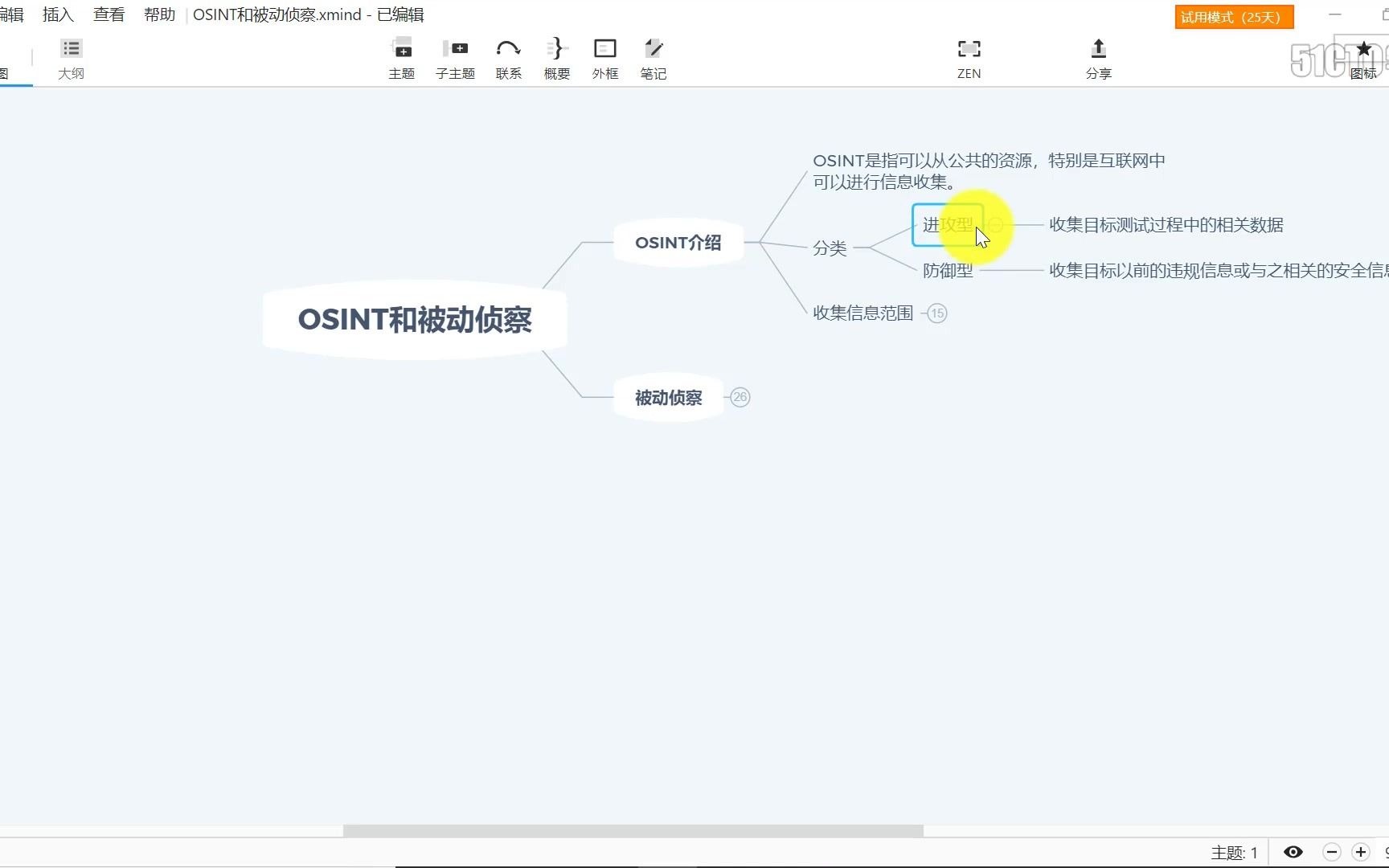1389x868 pixels.
Task: Enter ZEN mode
Action: point(969,59)
